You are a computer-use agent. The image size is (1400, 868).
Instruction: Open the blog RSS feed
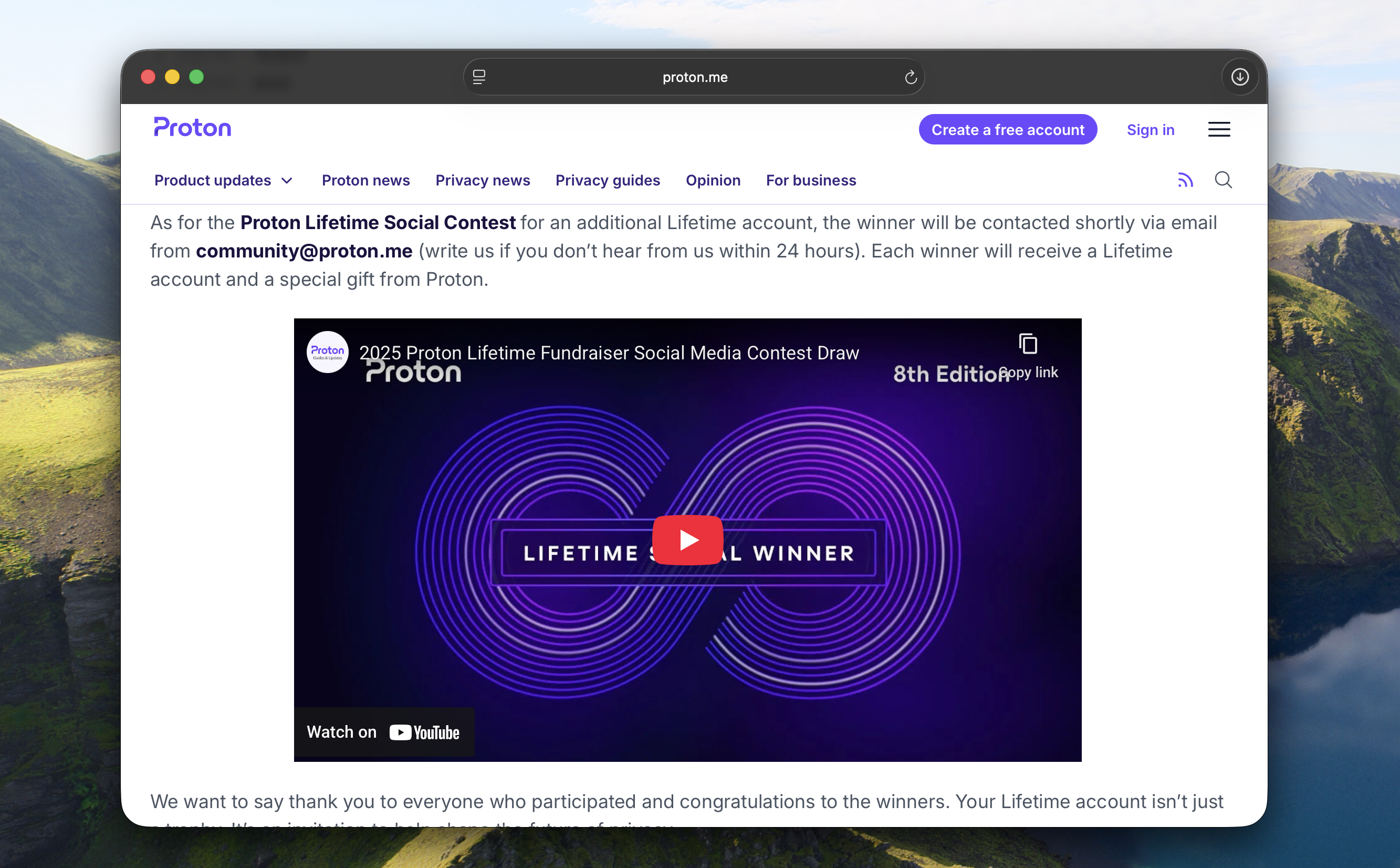1184,180
